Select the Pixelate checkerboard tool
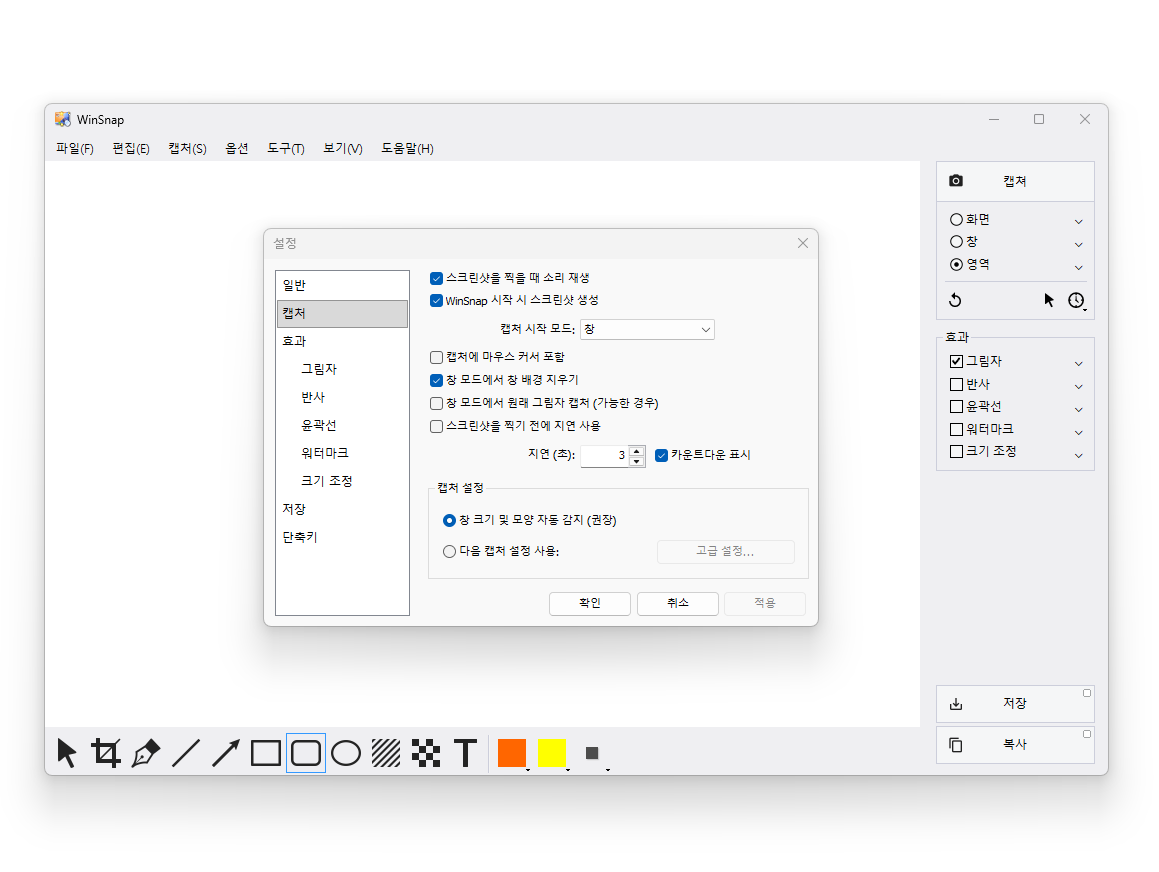Screen dimensions: 1159x872 (x=426, y=753)
